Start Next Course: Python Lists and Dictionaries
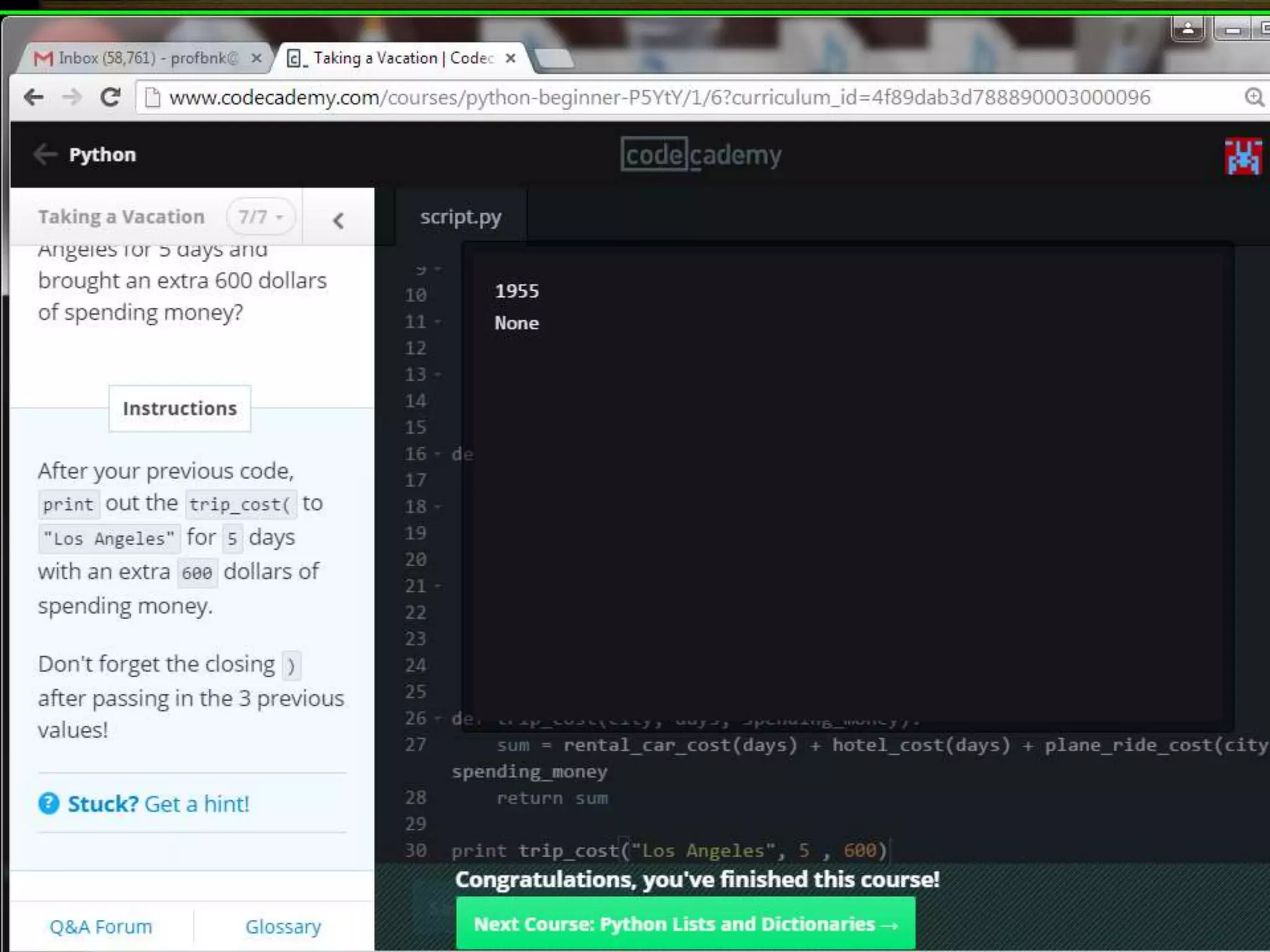The height and width of the screenshot is (952, 1270). (685, 923)
